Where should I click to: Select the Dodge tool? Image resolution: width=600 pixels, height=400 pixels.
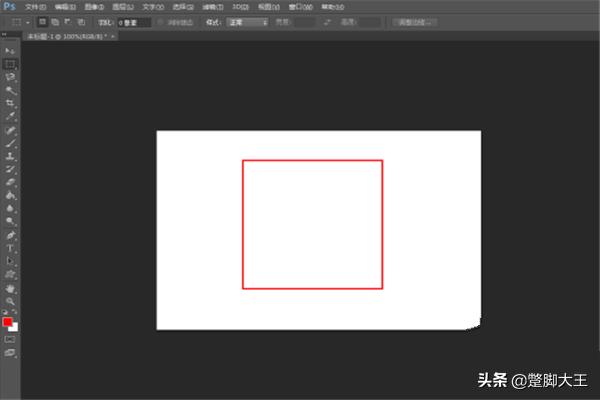(x=10, y=221)
